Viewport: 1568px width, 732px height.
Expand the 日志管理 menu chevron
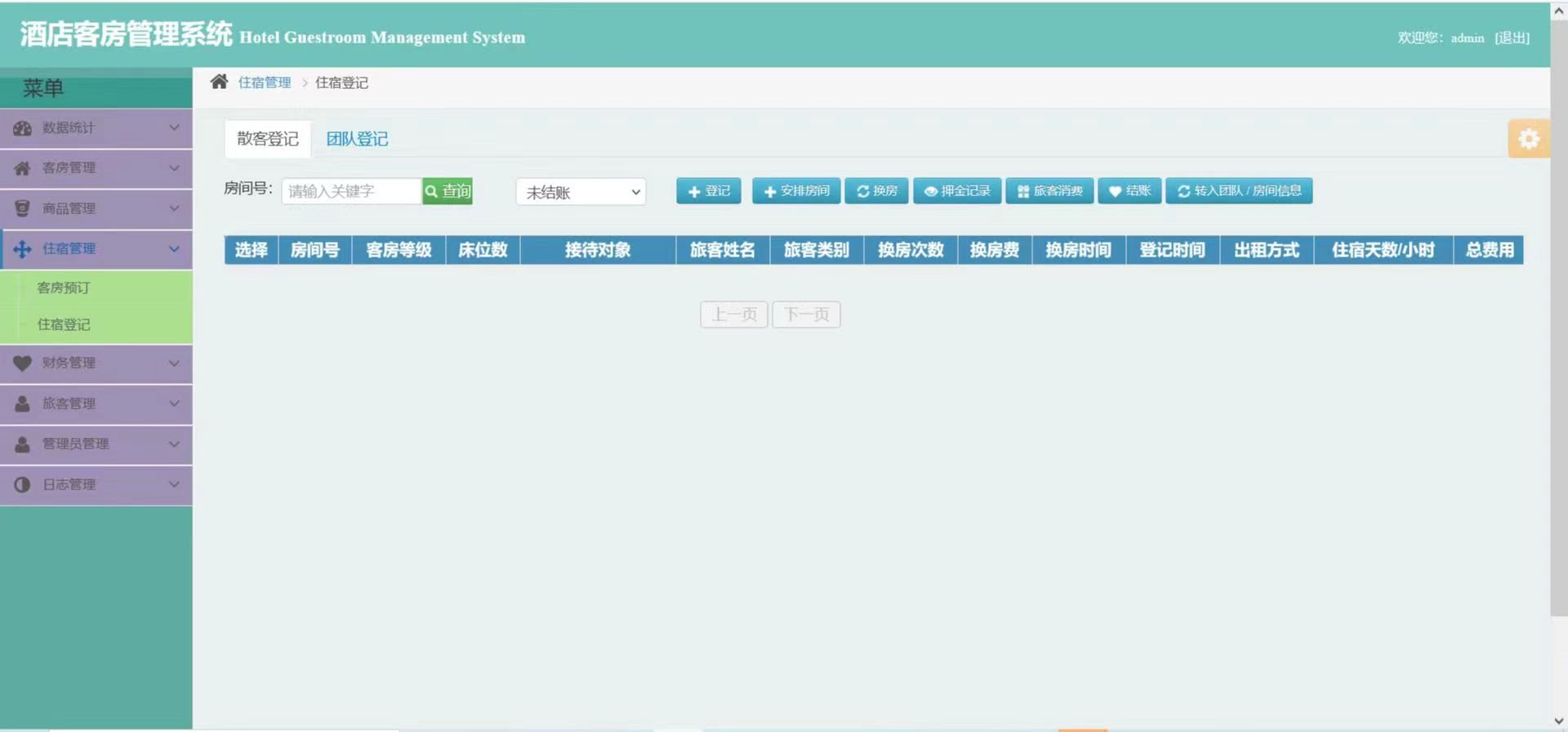pyautogui.click(x=174, y=484)
